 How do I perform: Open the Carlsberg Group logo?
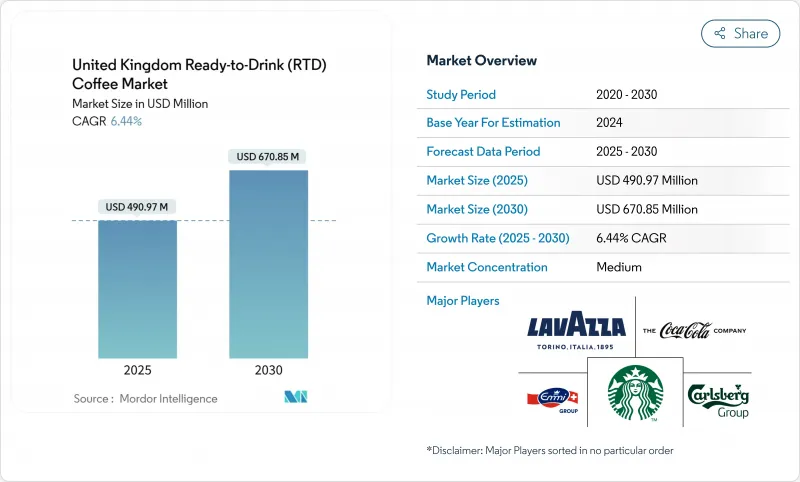point(718,400)
